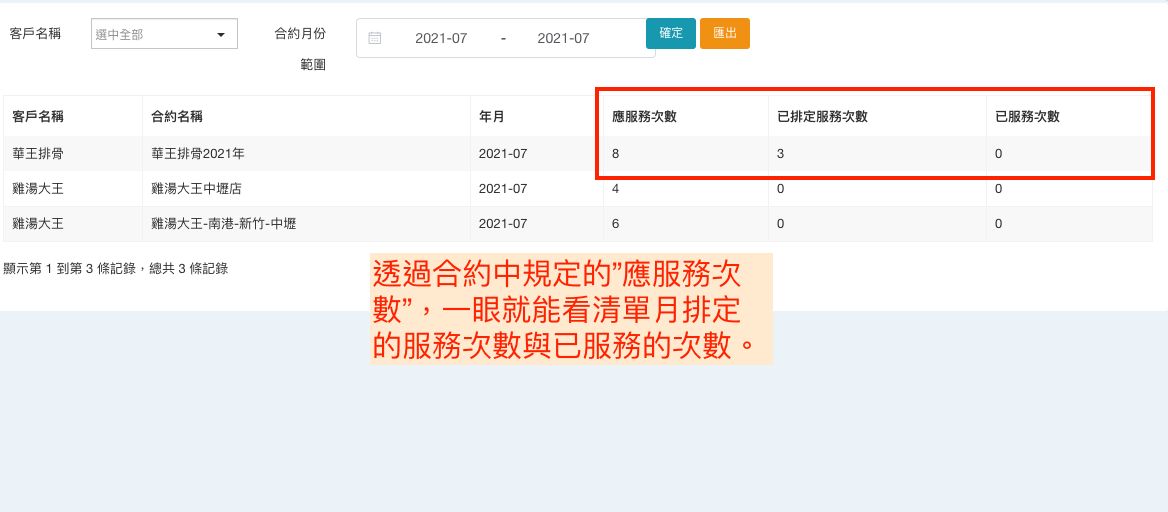Select the 華王排骨 customer cell
This screenshot has width=1168, height=512.
pyautogui.click(x=38, y=154)
